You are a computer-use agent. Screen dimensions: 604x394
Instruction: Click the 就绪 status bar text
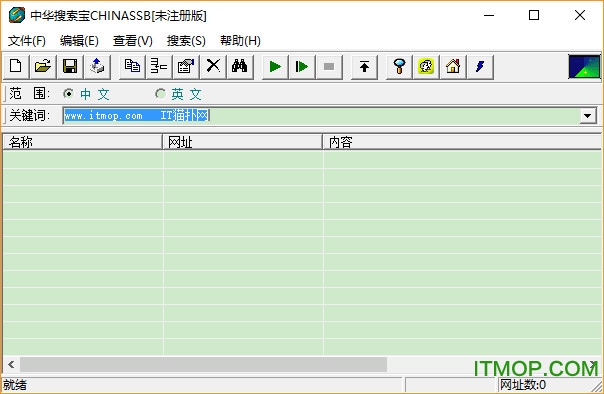tap(15, 385)
